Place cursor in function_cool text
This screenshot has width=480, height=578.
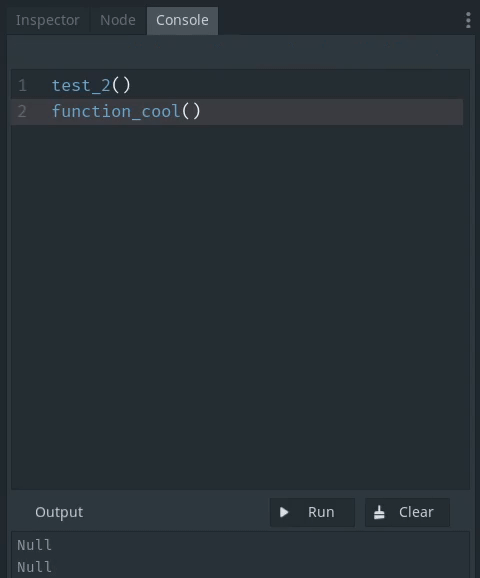[x=116, y=112]
